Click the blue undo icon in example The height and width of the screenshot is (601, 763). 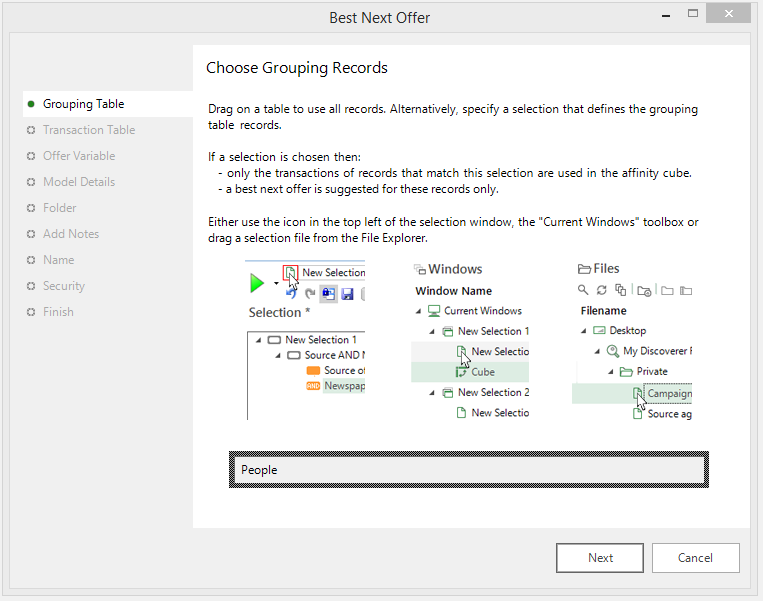point(291,293)
